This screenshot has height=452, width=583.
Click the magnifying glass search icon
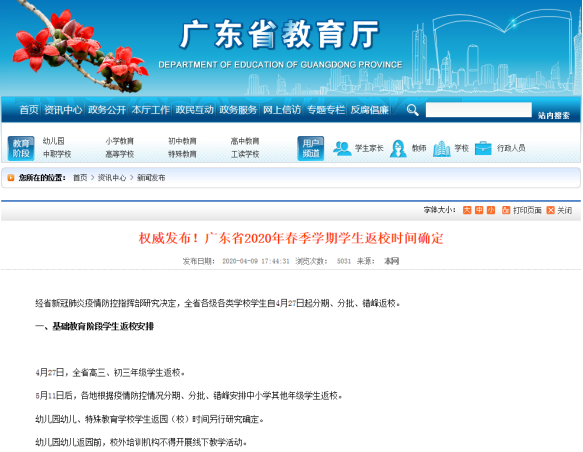pos(412,110)
